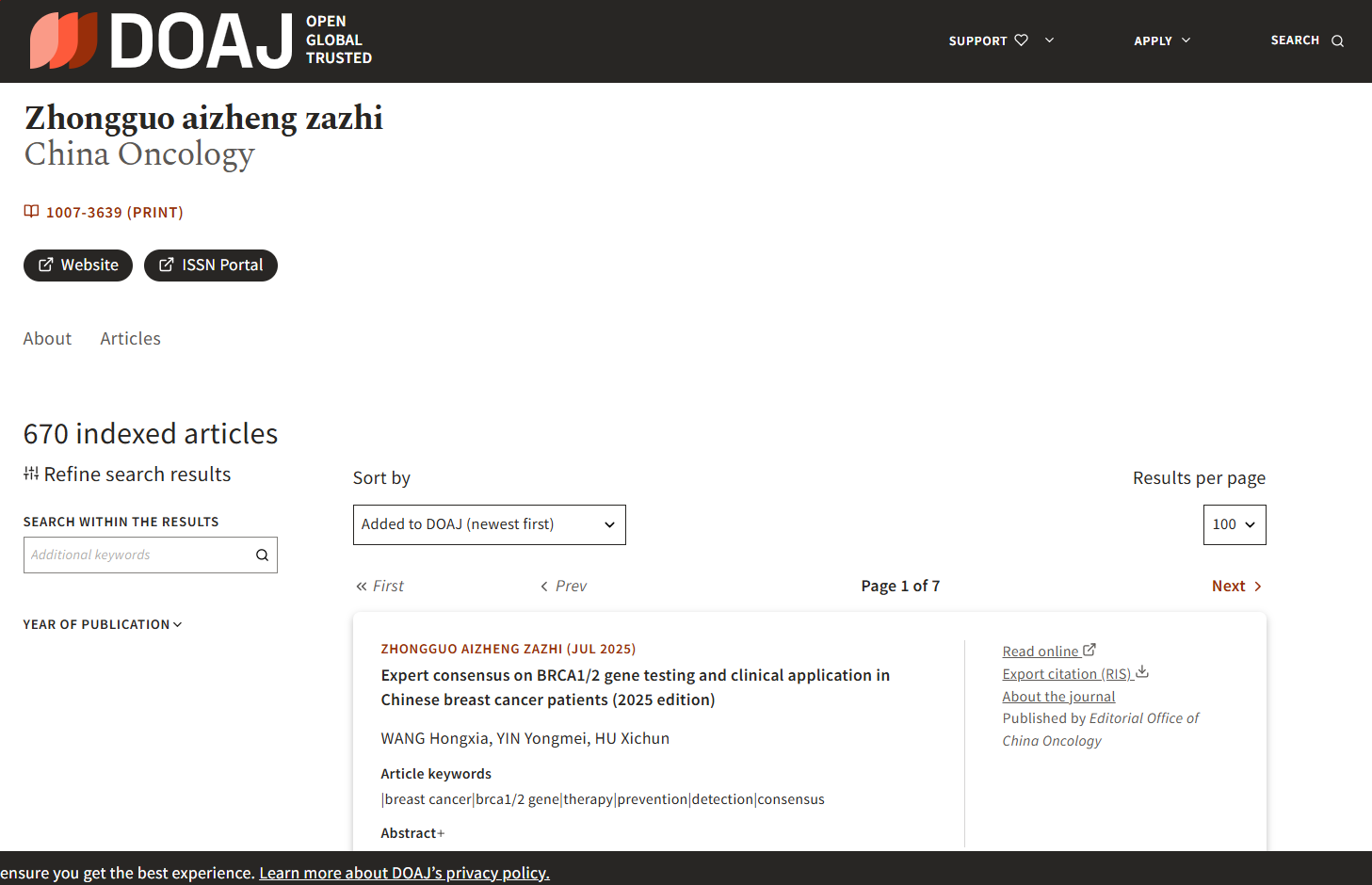Click the book icon beside the ISSN
This screenshot has width=1372, height=885.
click(31, 212)
